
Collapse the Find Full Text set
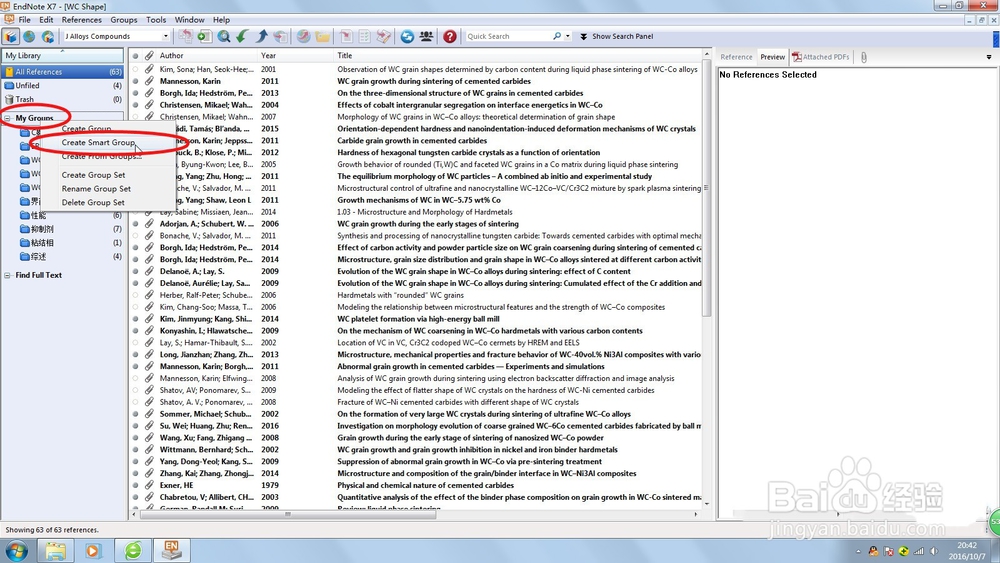coord(8,275)
